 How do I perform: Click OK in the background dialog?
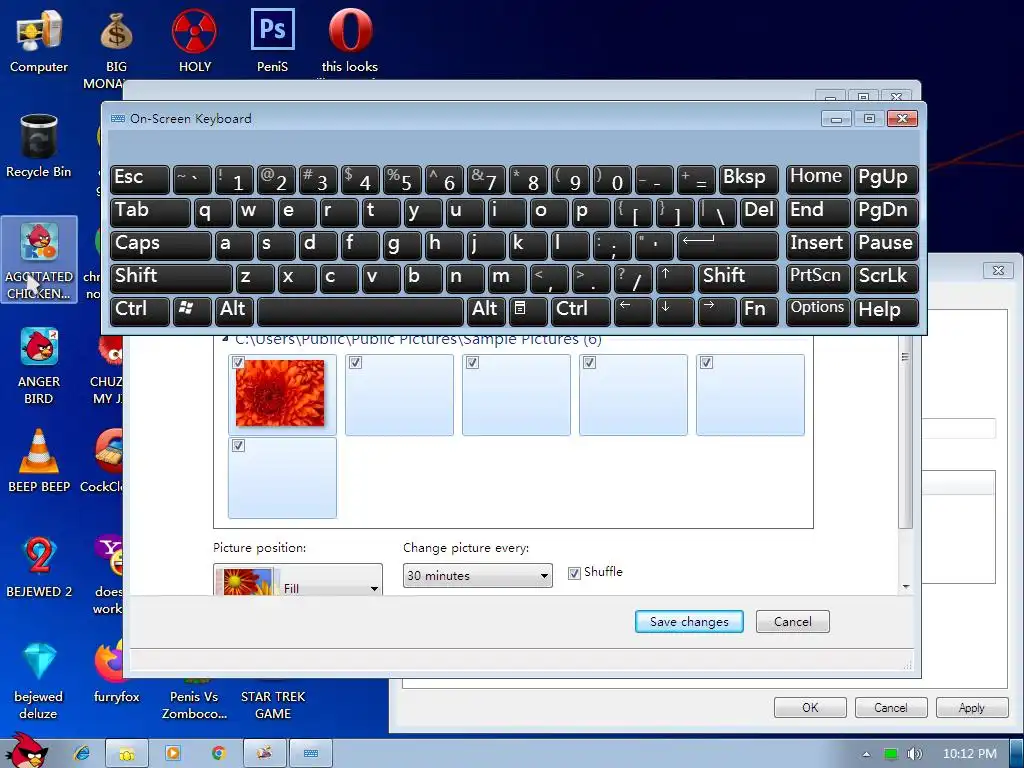(x=810, y=708)
